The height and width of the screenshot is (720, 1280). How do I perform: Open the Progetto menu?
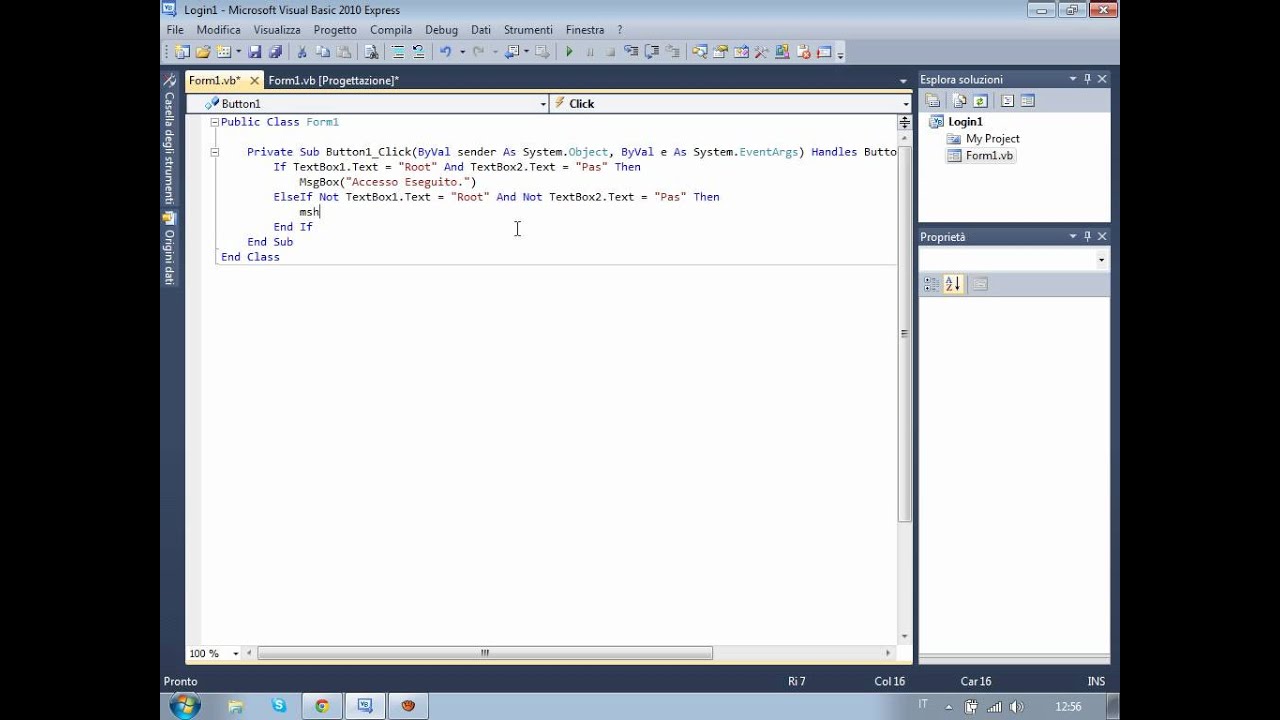click(335, 30)
